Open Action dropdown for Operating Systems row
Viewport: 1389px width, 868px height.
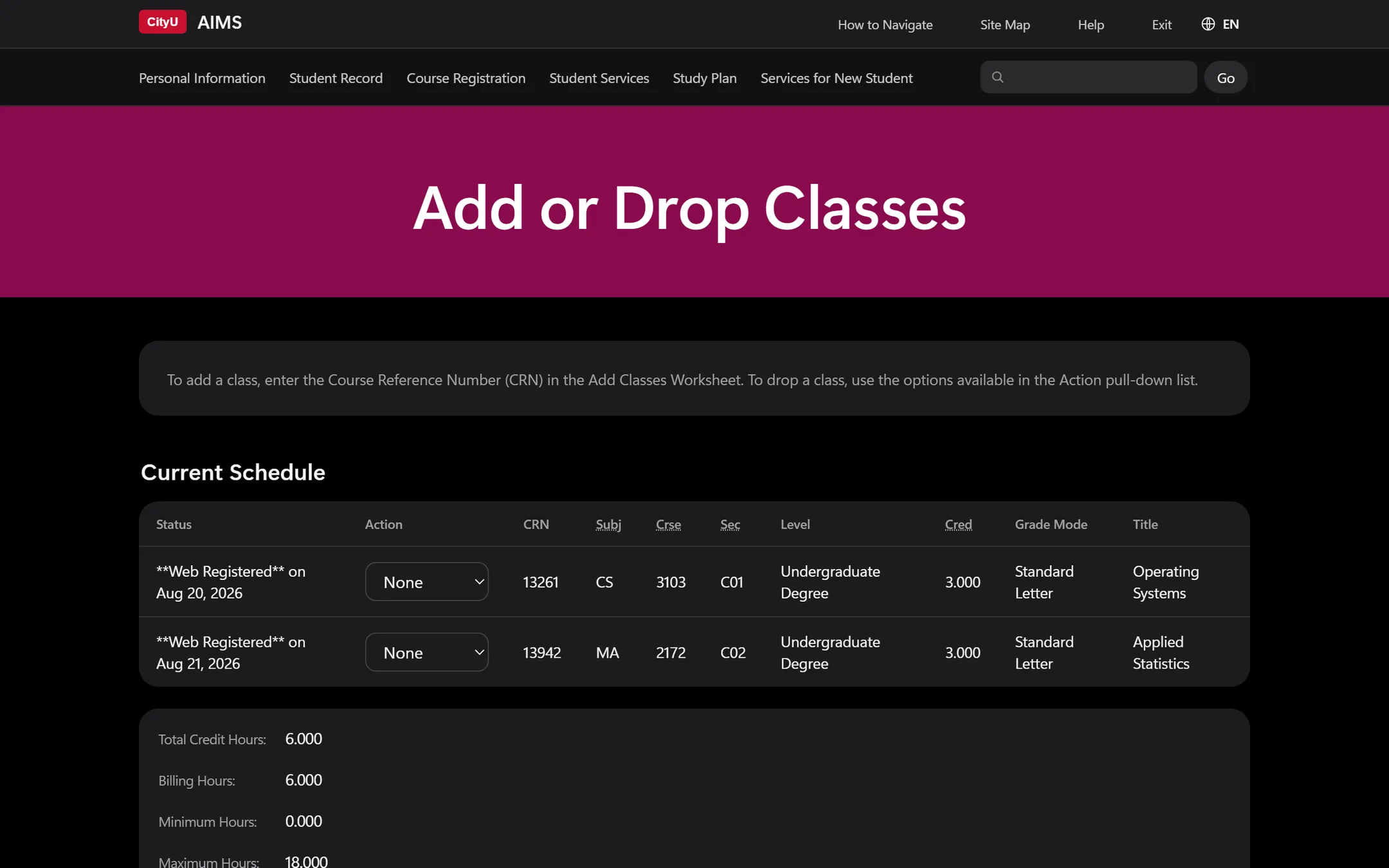[427, 582]
